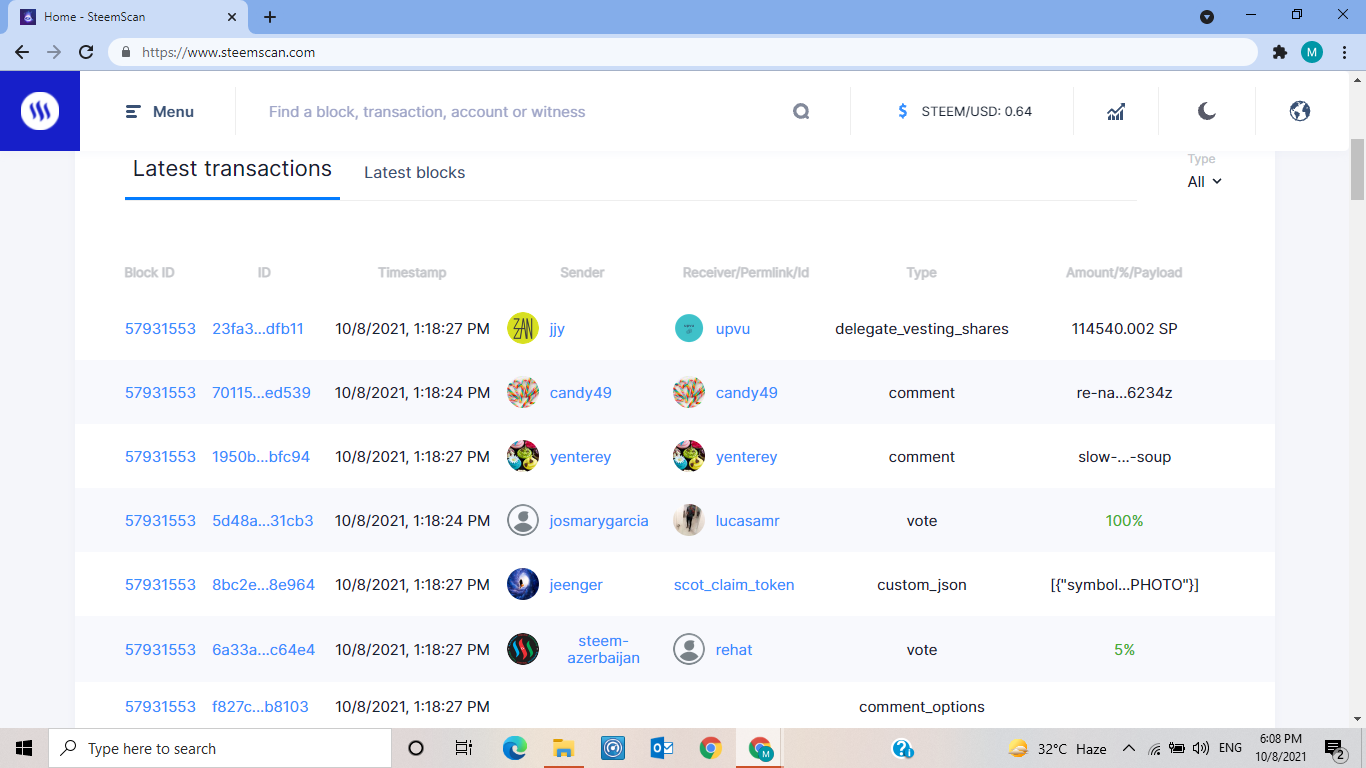Open the Menu hamburger button
The width and height of the screenshot is (1366, 768).
point(160,112)
